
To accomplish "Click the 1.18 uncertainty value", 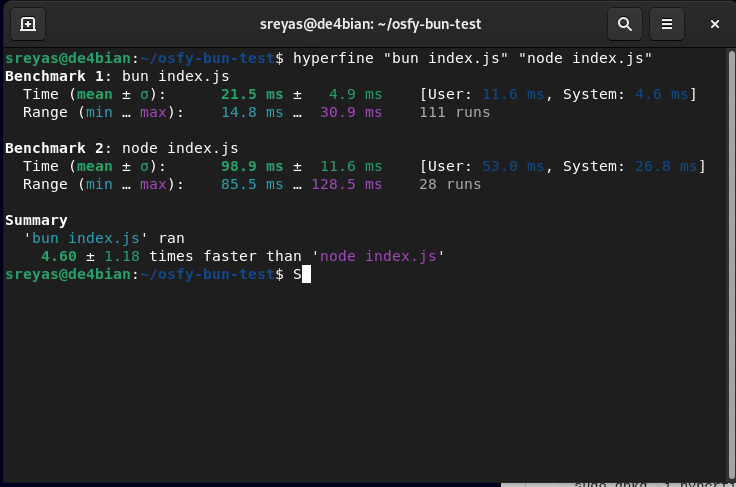I will [122, 256].
